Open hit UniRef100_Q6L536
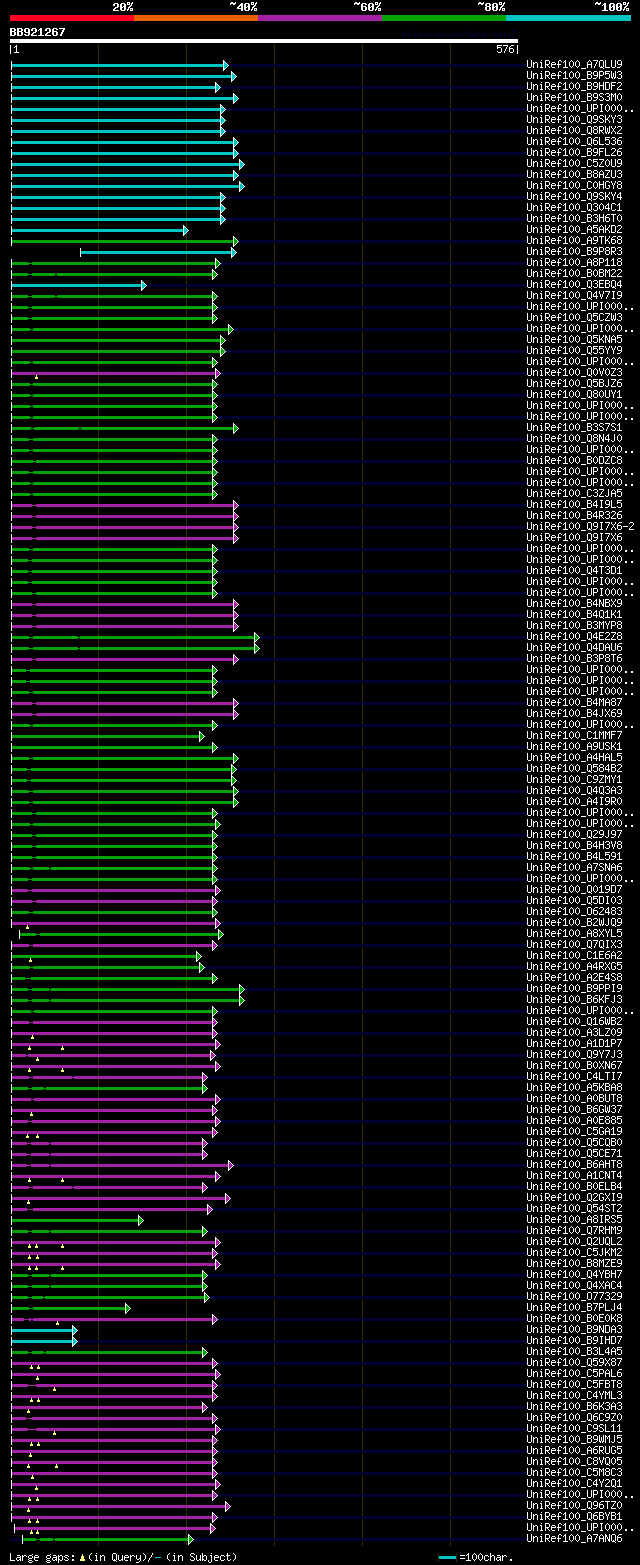The height and width of the screenshot is (1565, 640). [x=574, y=141]
